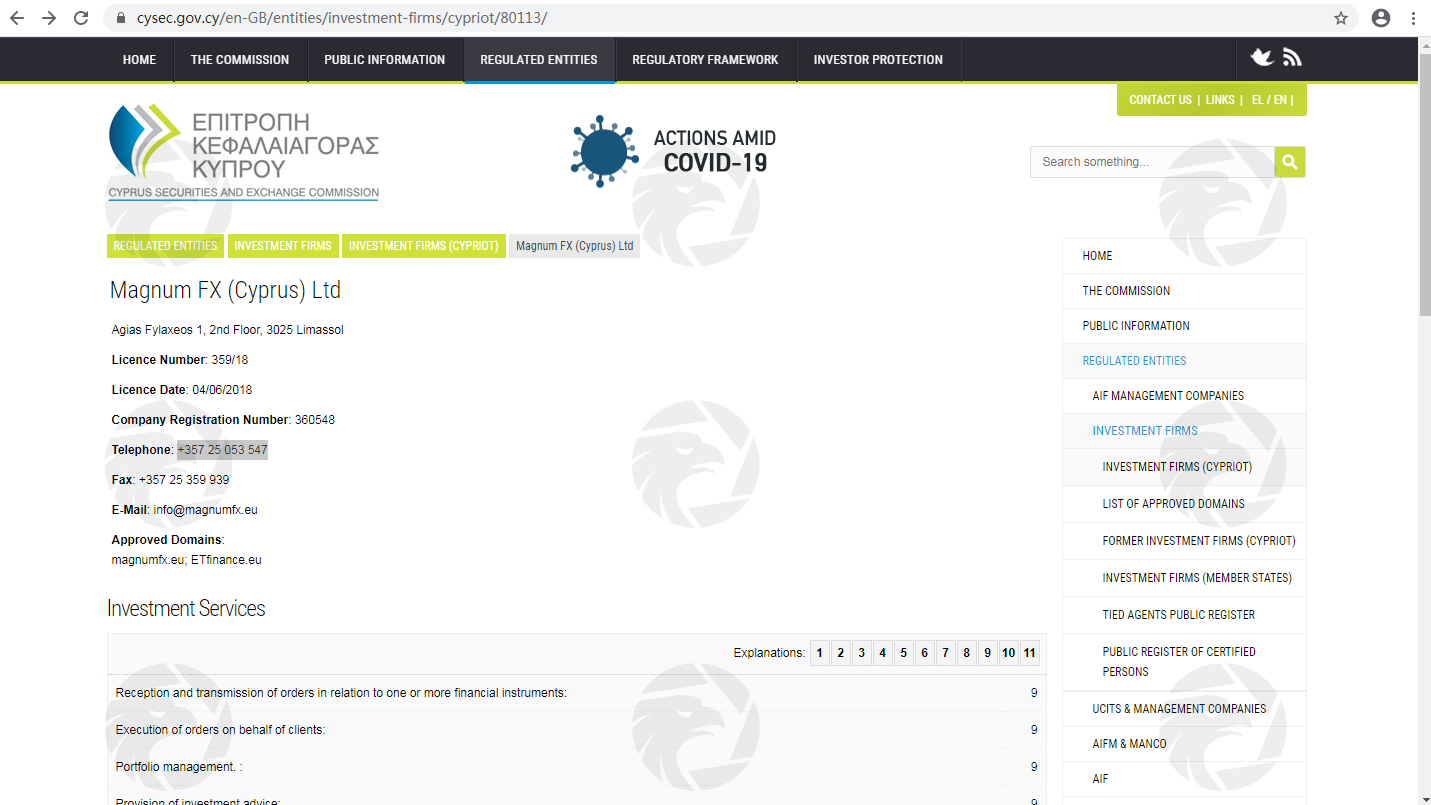Open browser three-dot menu
This screenshot has height=805, width=1431.
click(x=1413, y=18)
